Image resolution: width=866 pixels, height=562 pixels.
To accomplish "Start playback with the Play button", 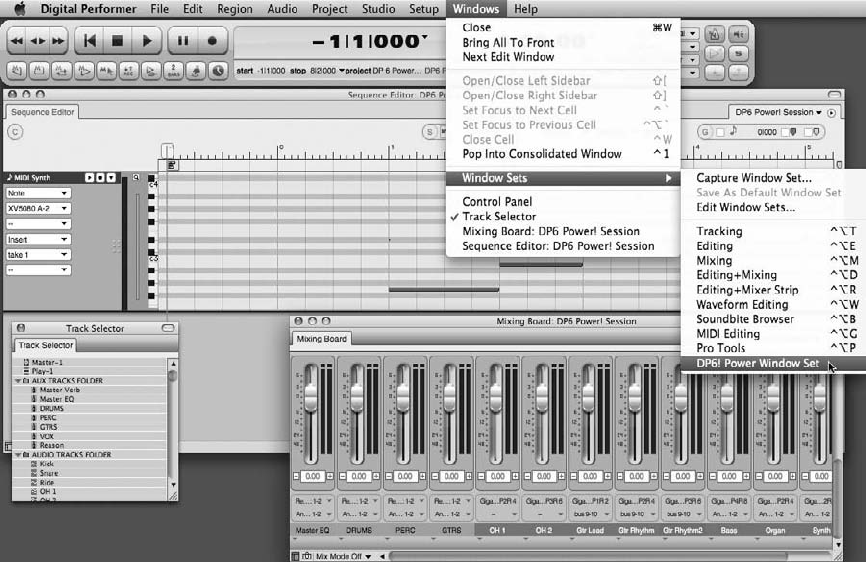I will pos(146,40).
